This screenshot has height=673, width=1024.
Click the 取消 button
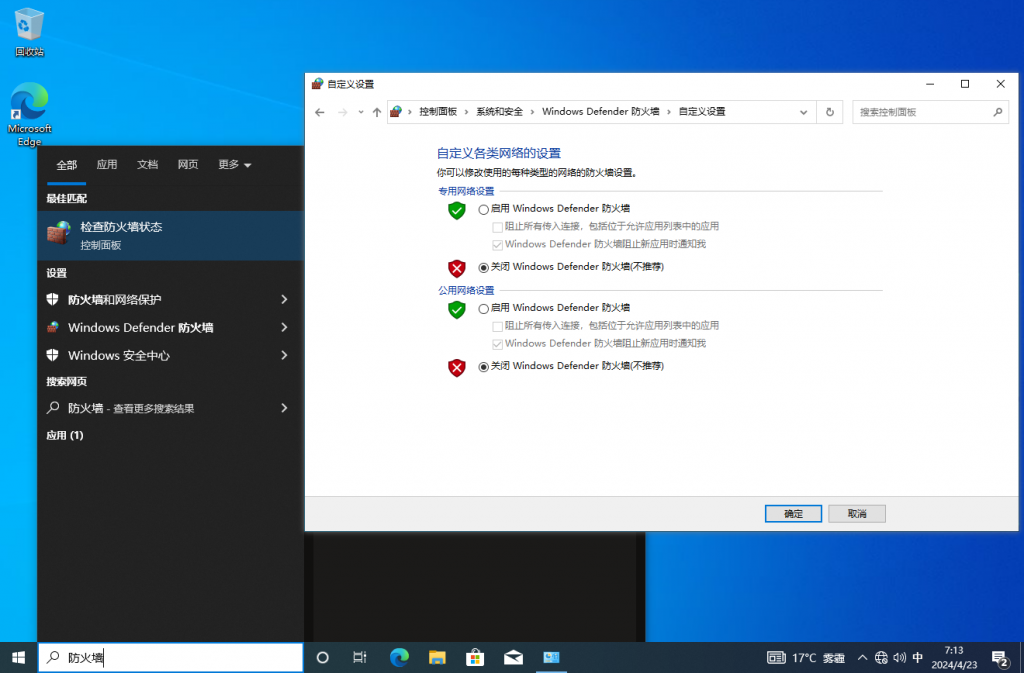pyautogui.click(x=857, y=513)
